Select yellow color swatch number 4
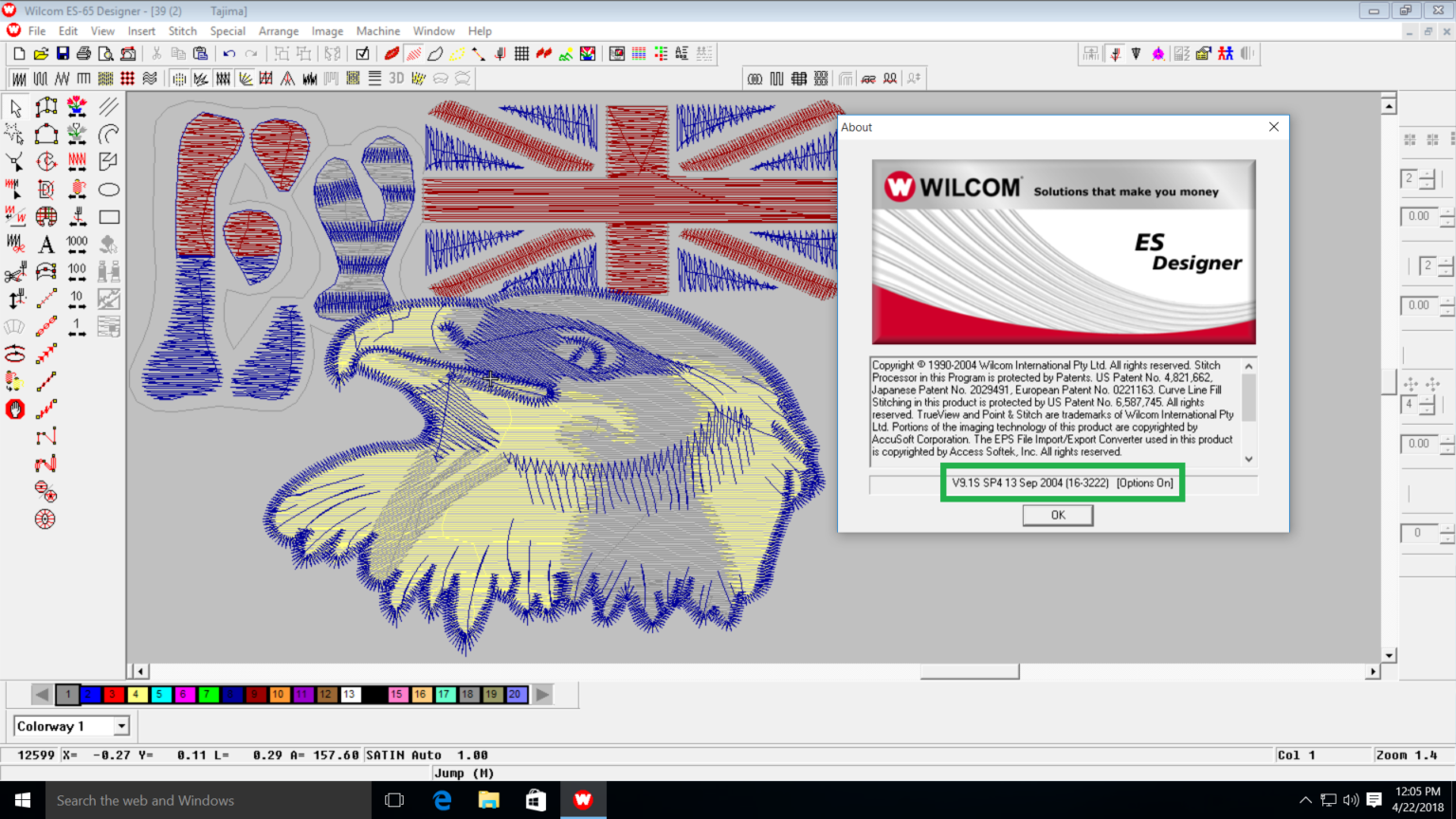Image resolution: width=1456 pixels, height=819 pixels. coord(136,695)
